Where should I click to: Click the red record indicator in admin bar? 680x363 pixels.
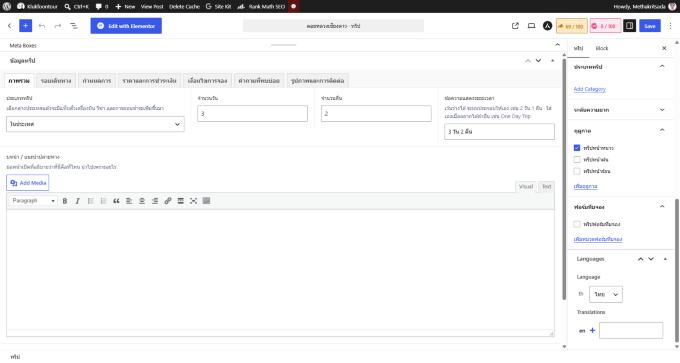[294, 7]
